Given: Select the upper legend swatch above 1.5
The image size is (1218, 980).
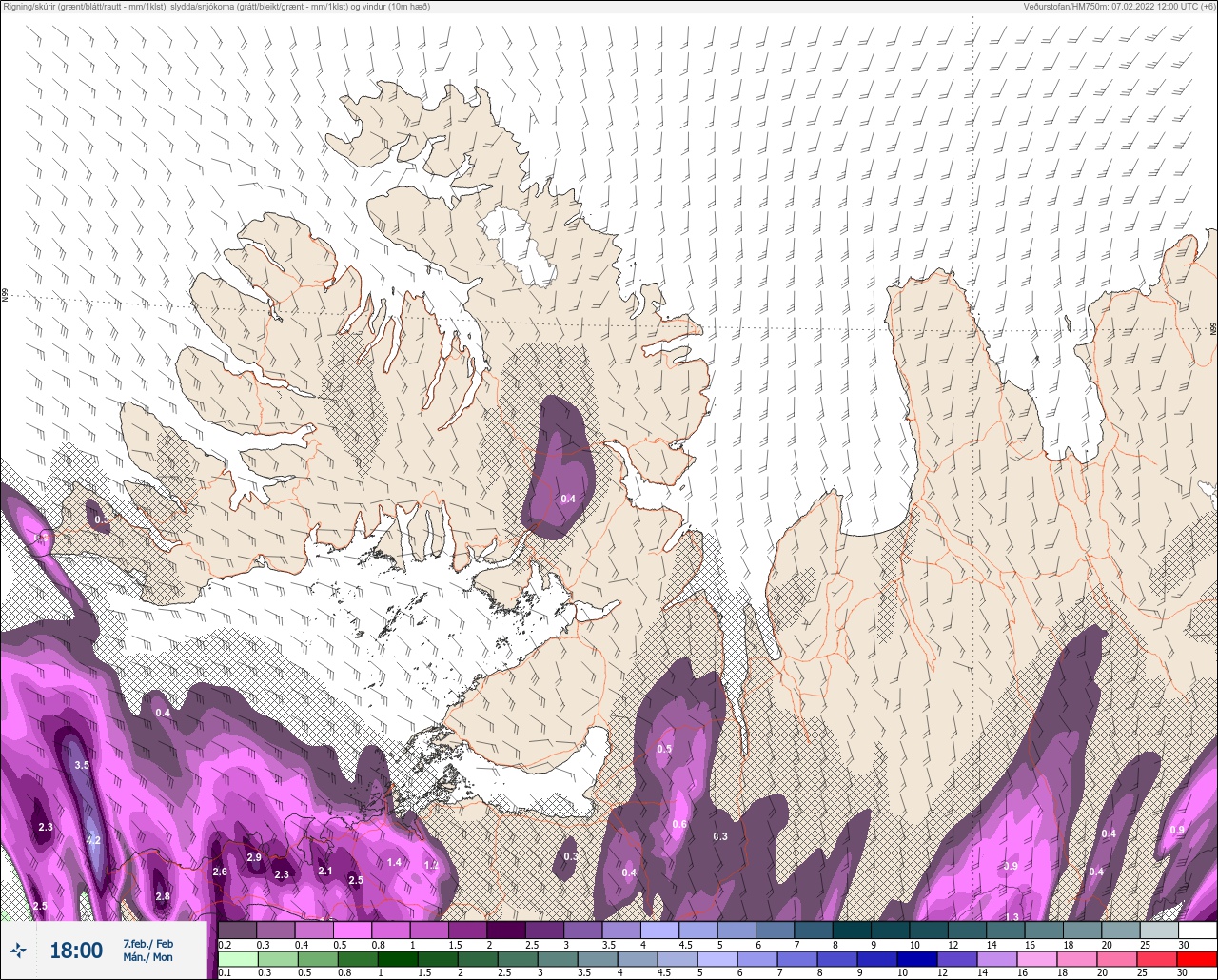Looking at the screenshot, I should 467,930.
